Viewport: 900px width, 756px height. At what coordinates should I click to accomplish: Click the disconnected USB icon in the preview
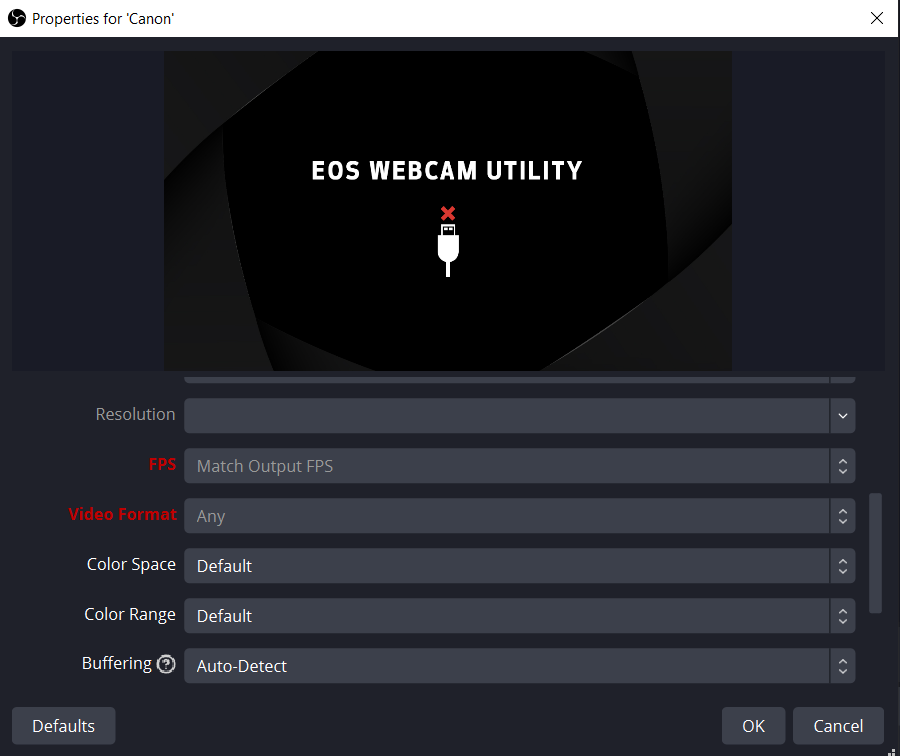click(447, 240)
